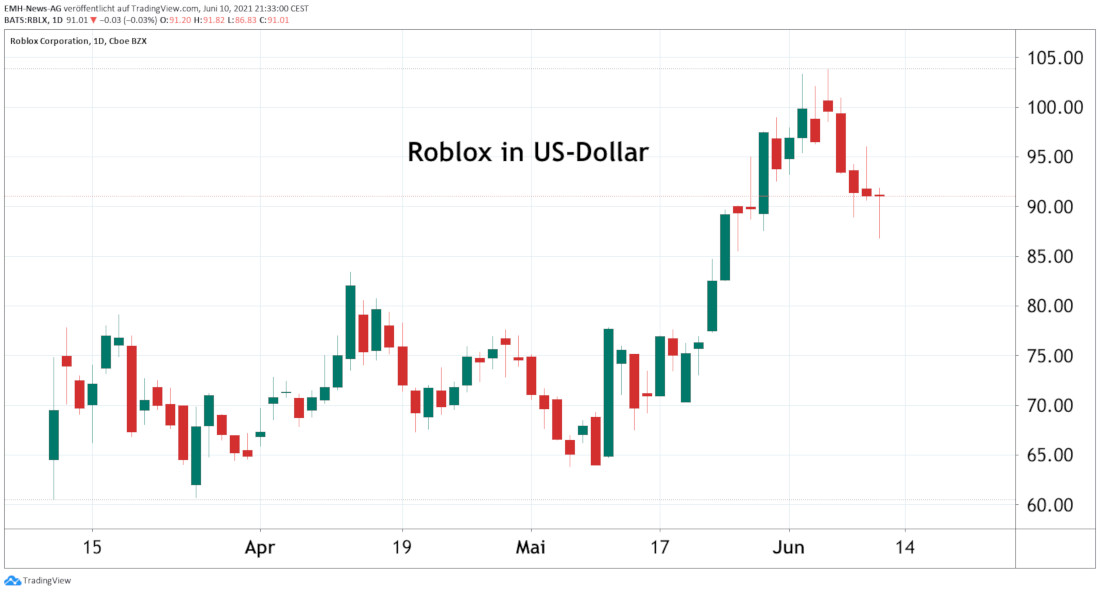Click the red down-triangle change indicator
This screenshot has height=593, width=1100.
[95, 19]
